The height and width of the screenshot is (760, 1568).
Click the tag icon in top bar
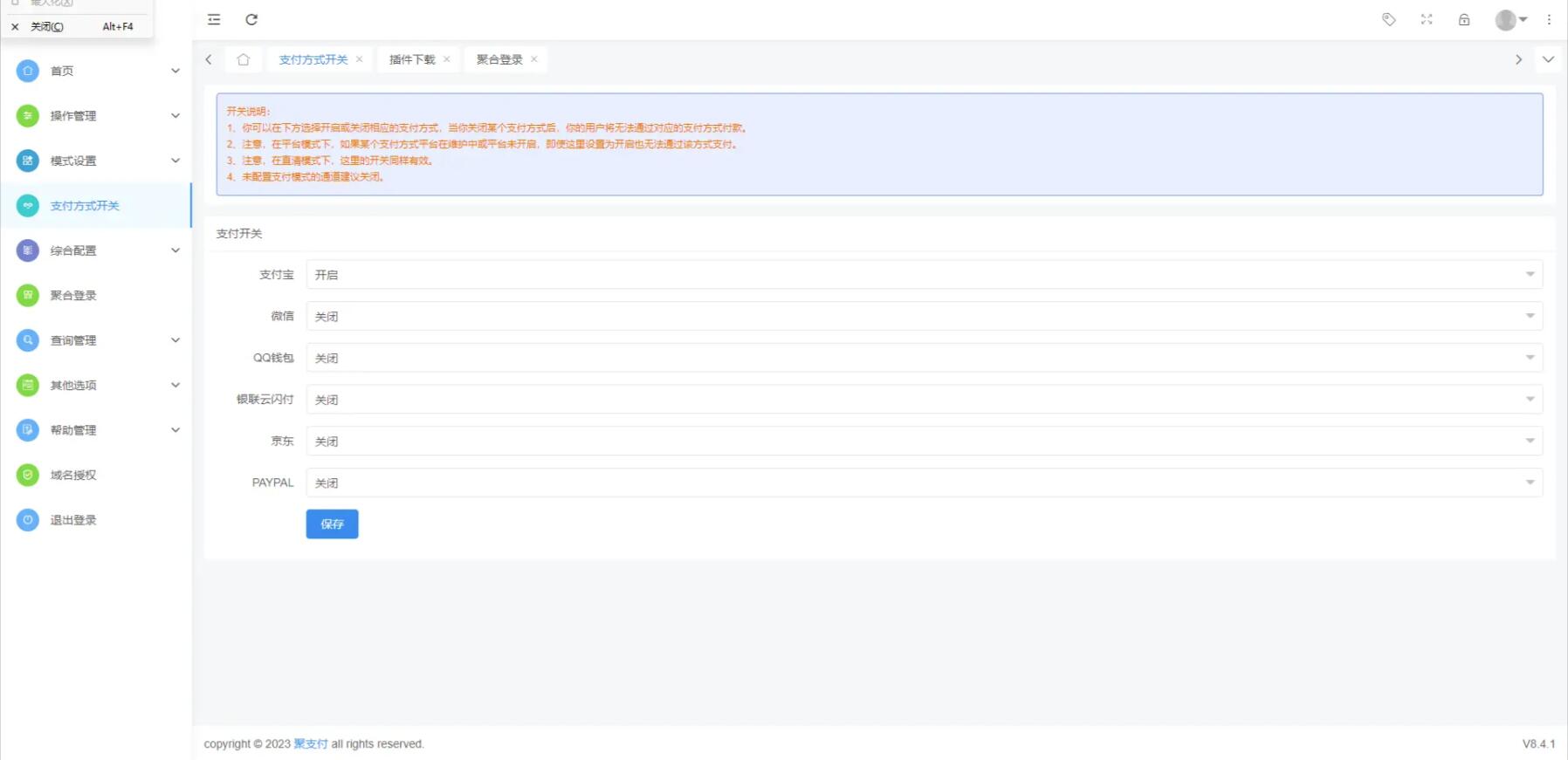[1388, 19]
